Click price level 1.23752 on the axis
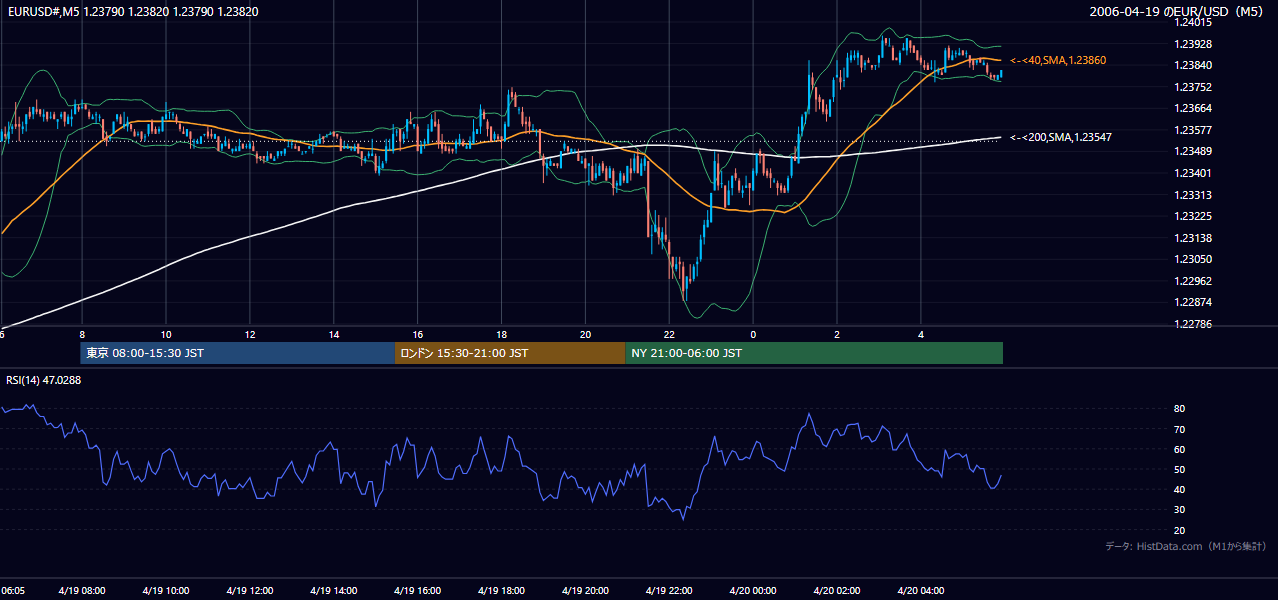Viewport: 1278px width, 600px height. (1195, 87)
